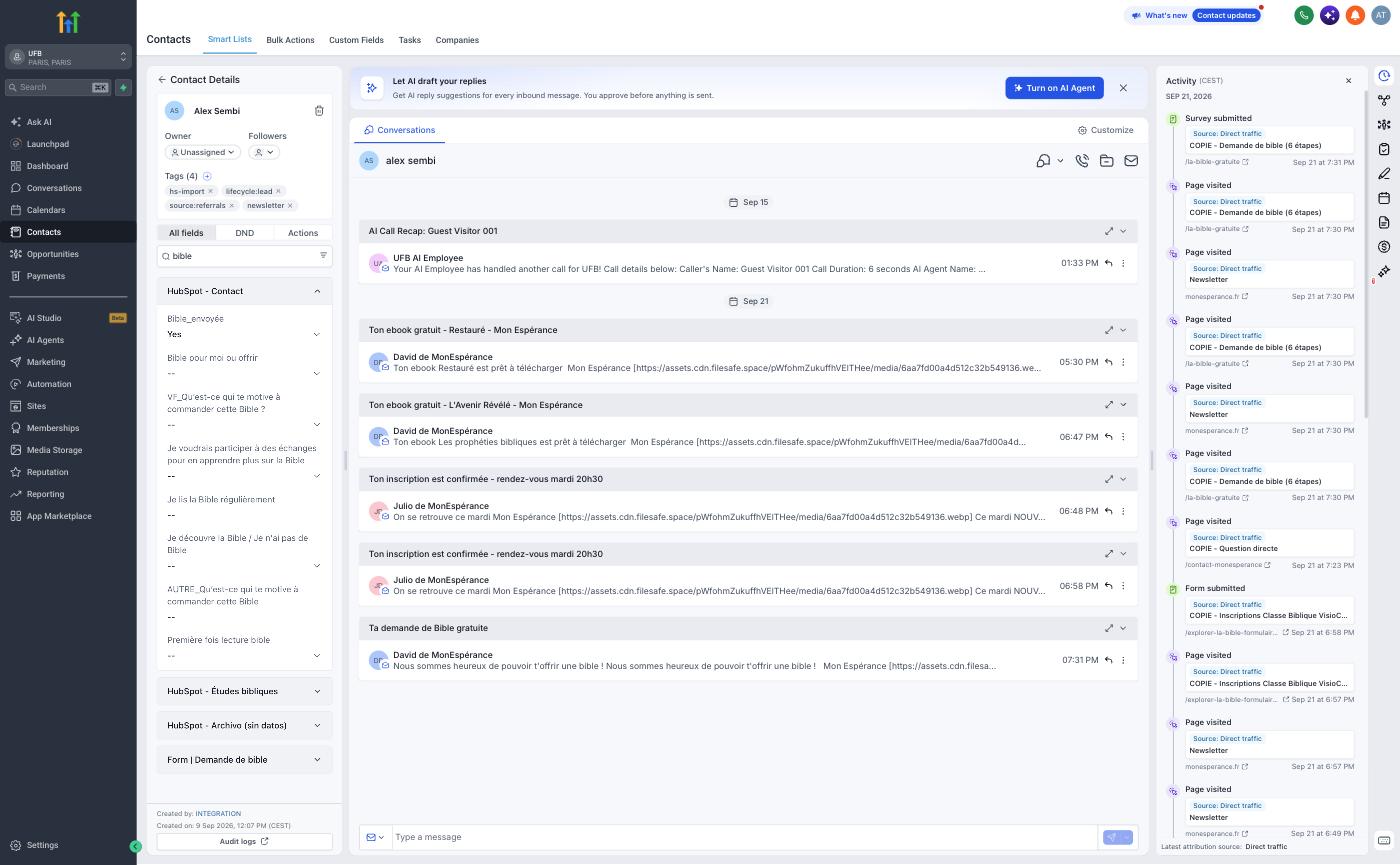The width and height of the screenshot is (1400, 865).
Task: Go back from Contact Details
Action: tap(162, 80)
